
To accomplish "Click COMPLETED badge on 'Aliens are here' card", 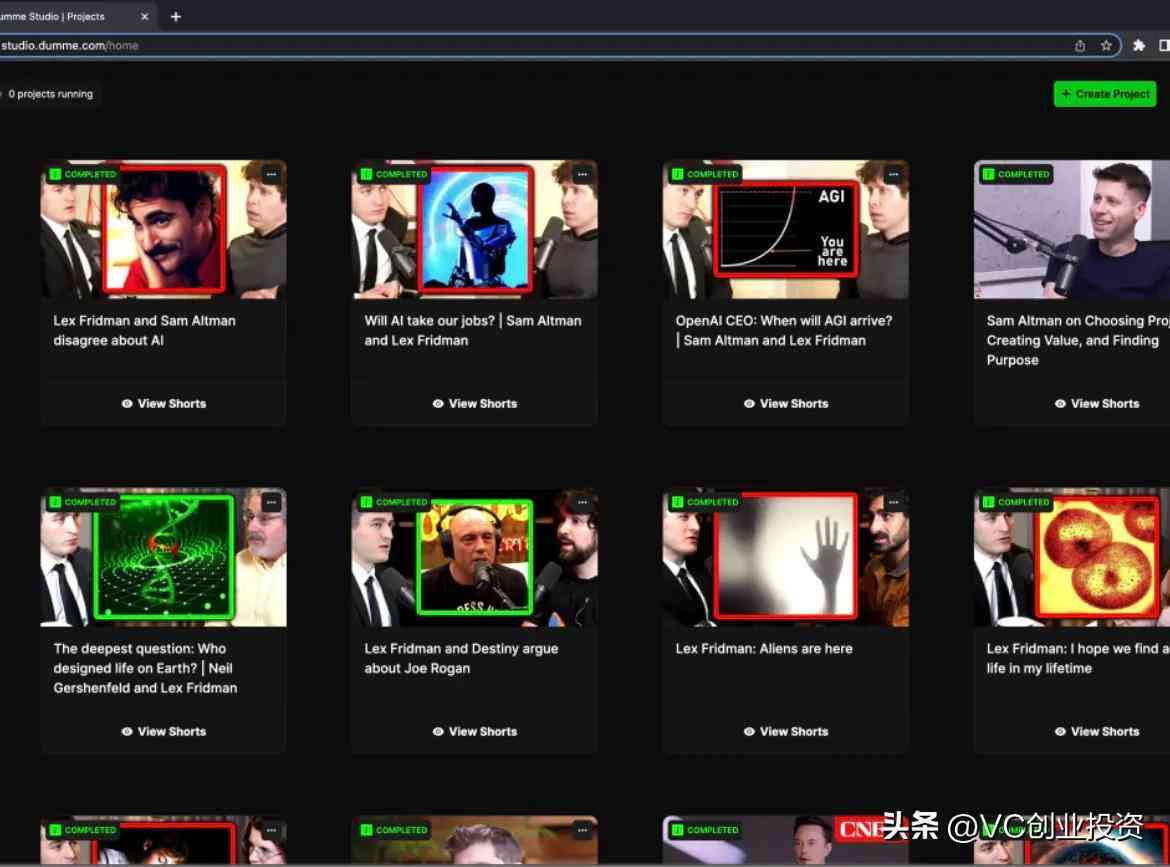I will [705, 502].
